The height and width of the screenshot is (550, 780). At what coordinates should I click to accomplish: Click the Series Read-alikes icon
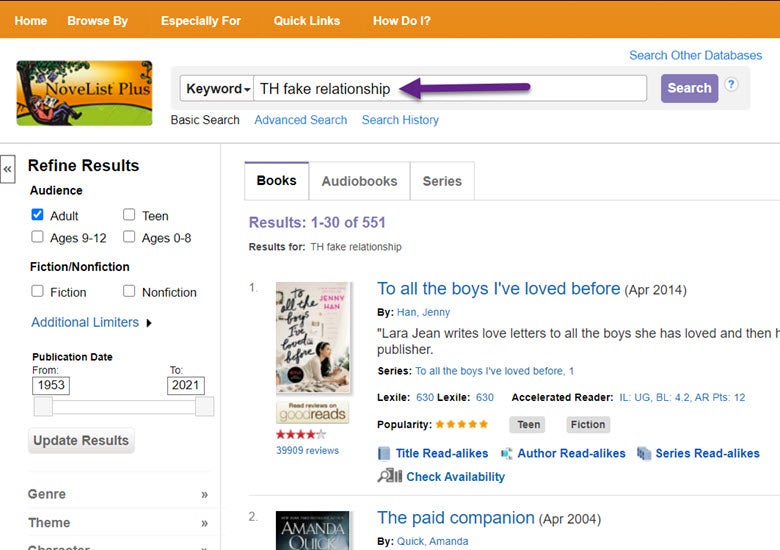tap(644, 453)
